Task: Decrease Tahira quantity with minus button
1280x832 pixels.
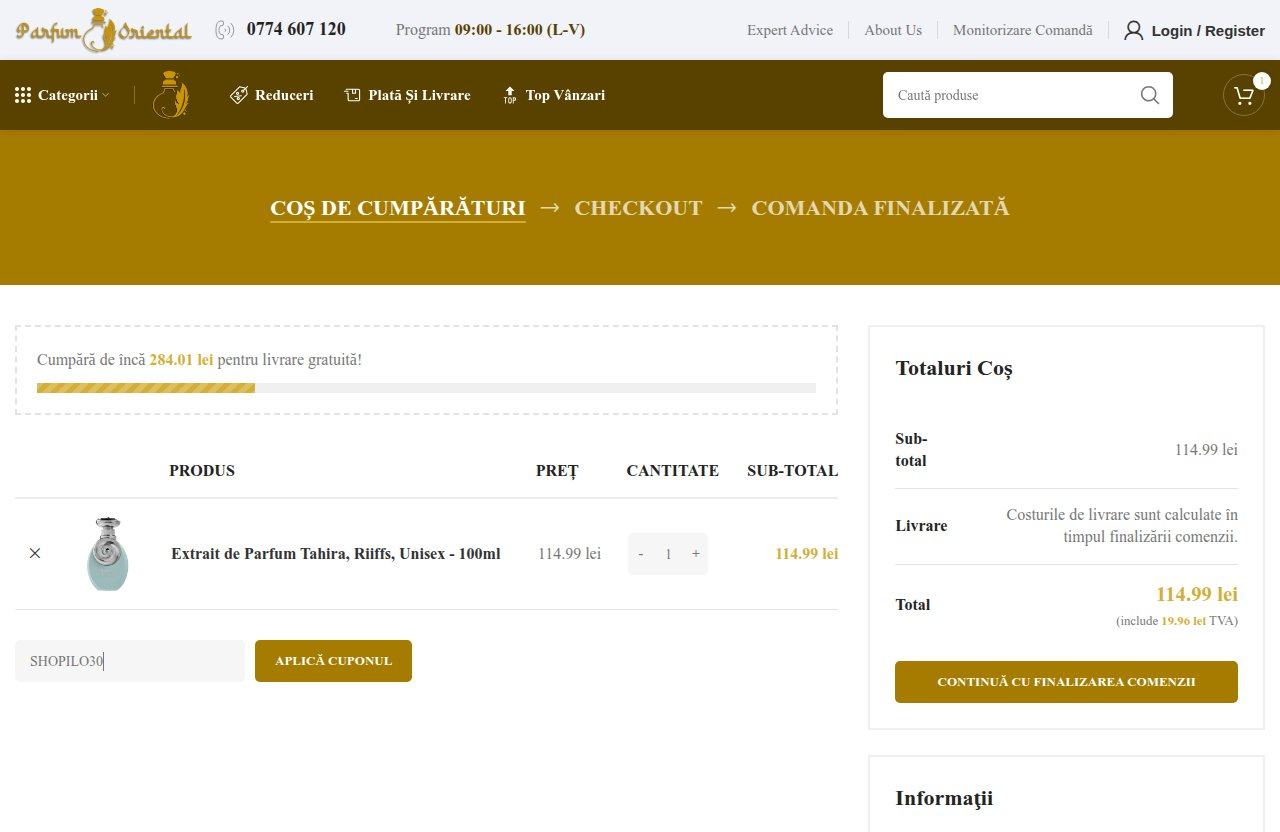Action: tap(641, 554)
